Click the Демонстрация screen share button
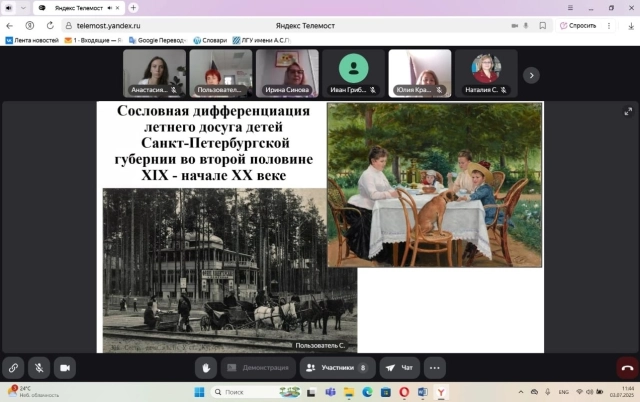The image size is (640, 402). (258, 368)
